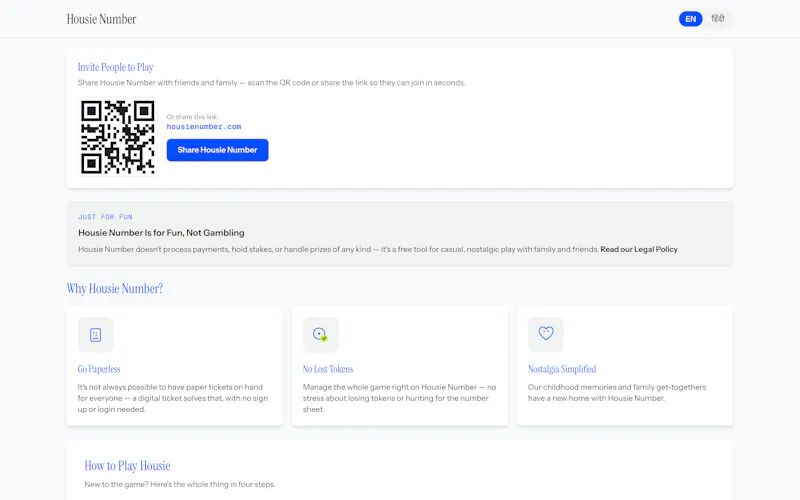Click the Nostalgia Simplified heart icon
The height and width of the screenshot is (500, 800).
tap(545, 335)
